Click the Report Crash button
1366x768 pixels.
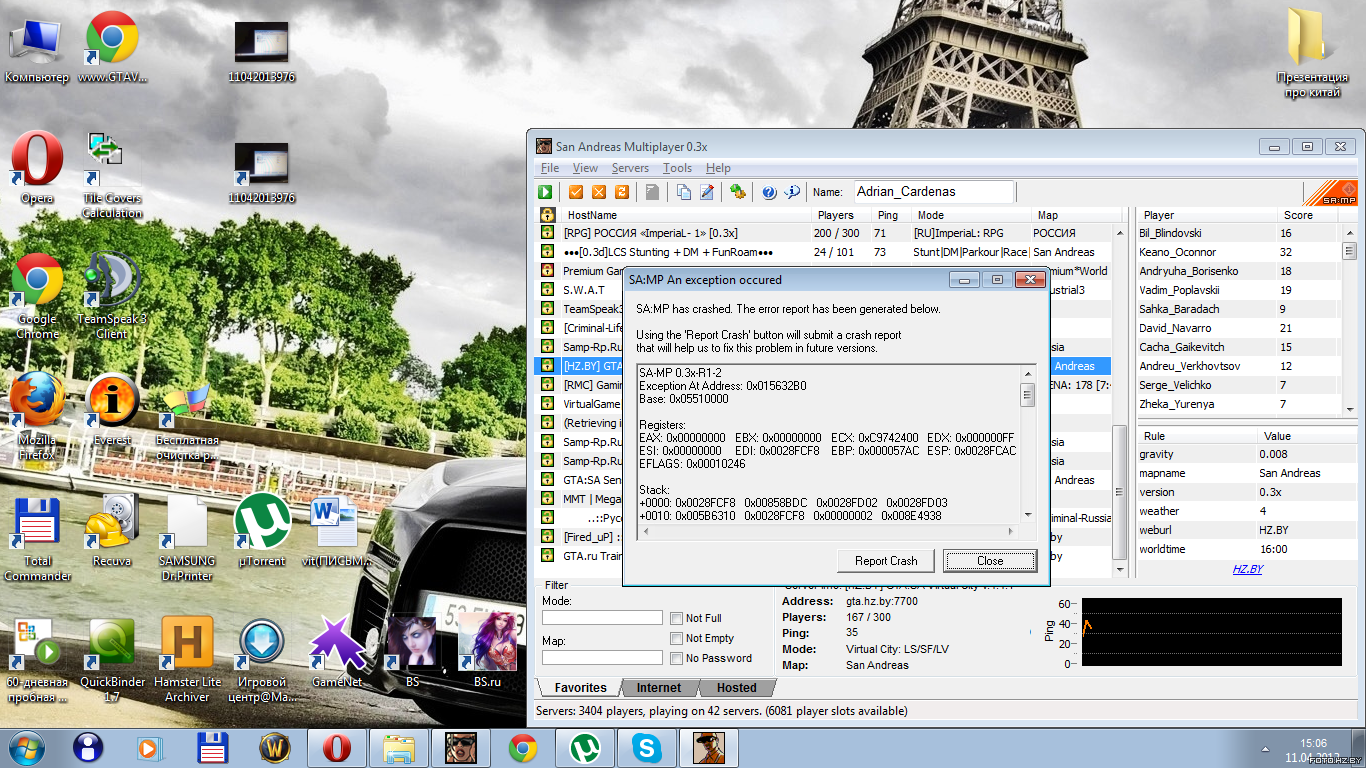[x=886, y=561]
